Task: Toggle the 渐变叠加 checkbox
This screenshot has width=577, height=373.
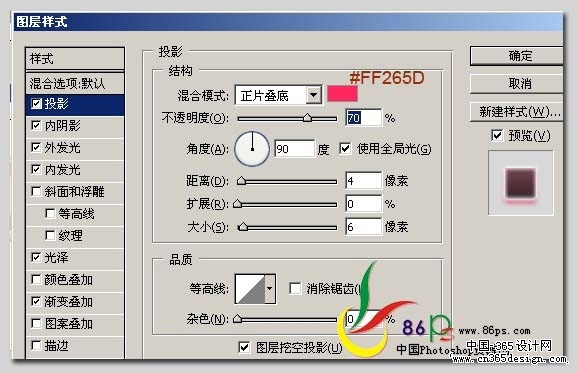Action: tap(36, 302)
